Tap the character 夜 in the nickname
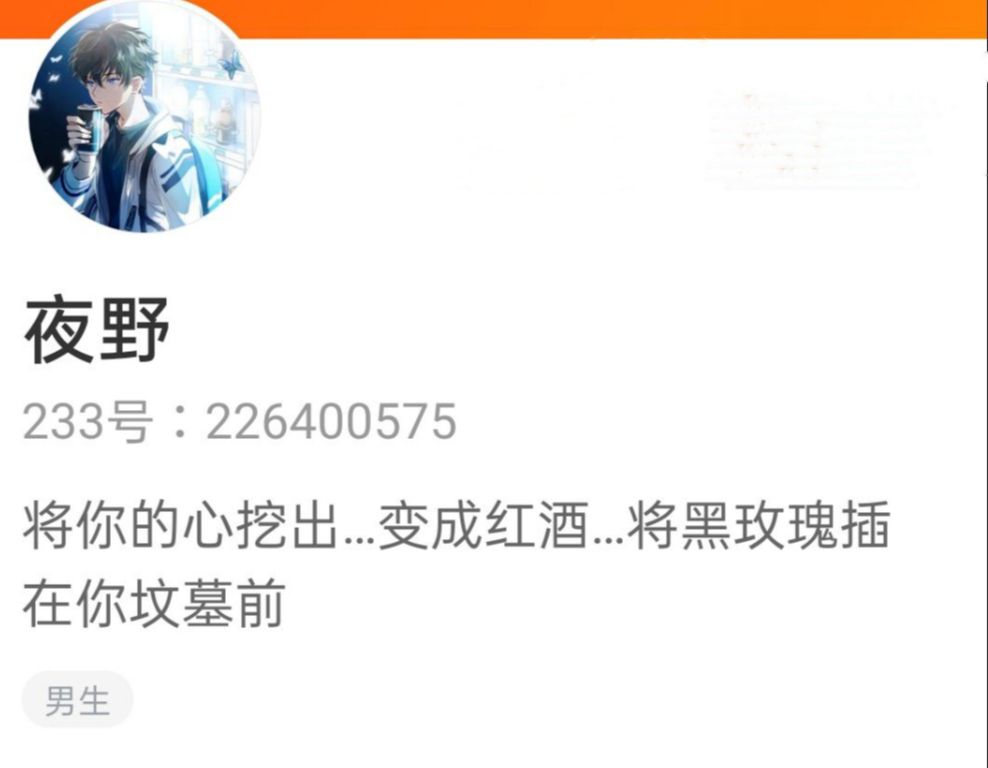This screenshot has width=988, height=768. (x=59, y=330)
